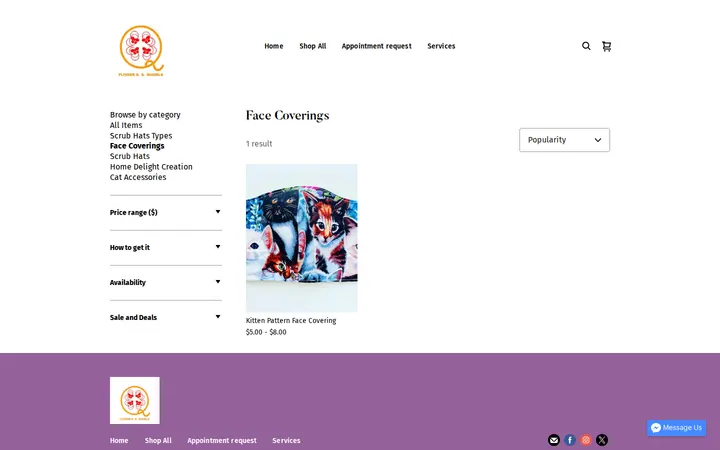
Task: Click Kitten Pattern Face Covering title
Action: [x=291, y=321]
